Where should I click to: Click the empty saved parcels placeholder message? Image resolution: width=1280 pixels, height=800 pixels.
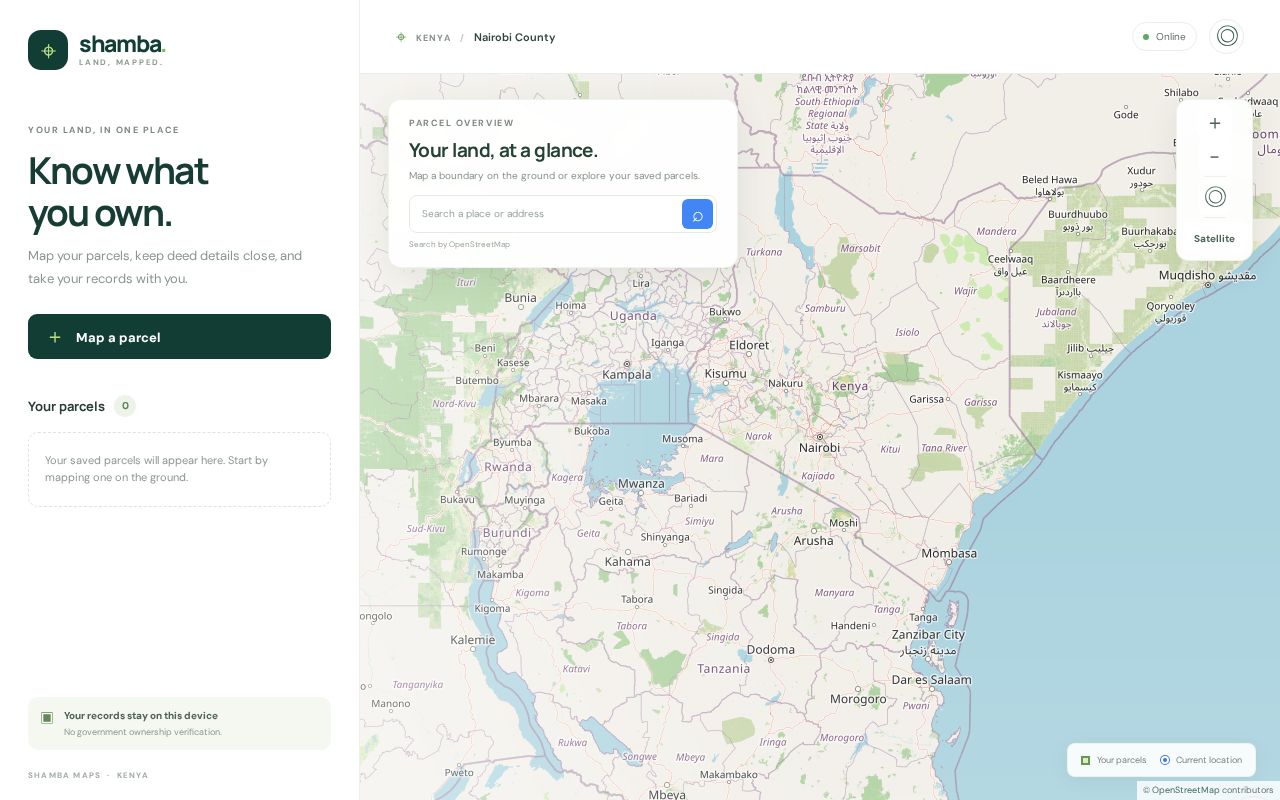[179, 469]
